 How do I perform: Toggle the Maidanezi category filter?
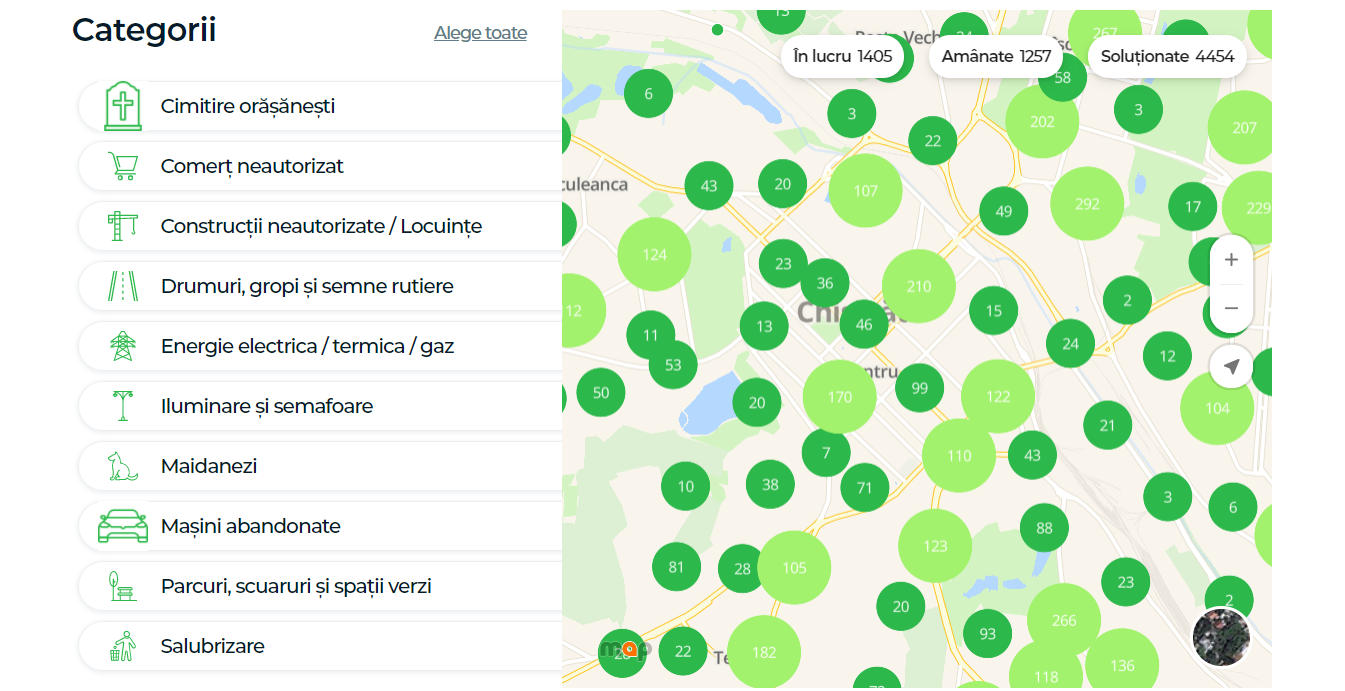209,466
